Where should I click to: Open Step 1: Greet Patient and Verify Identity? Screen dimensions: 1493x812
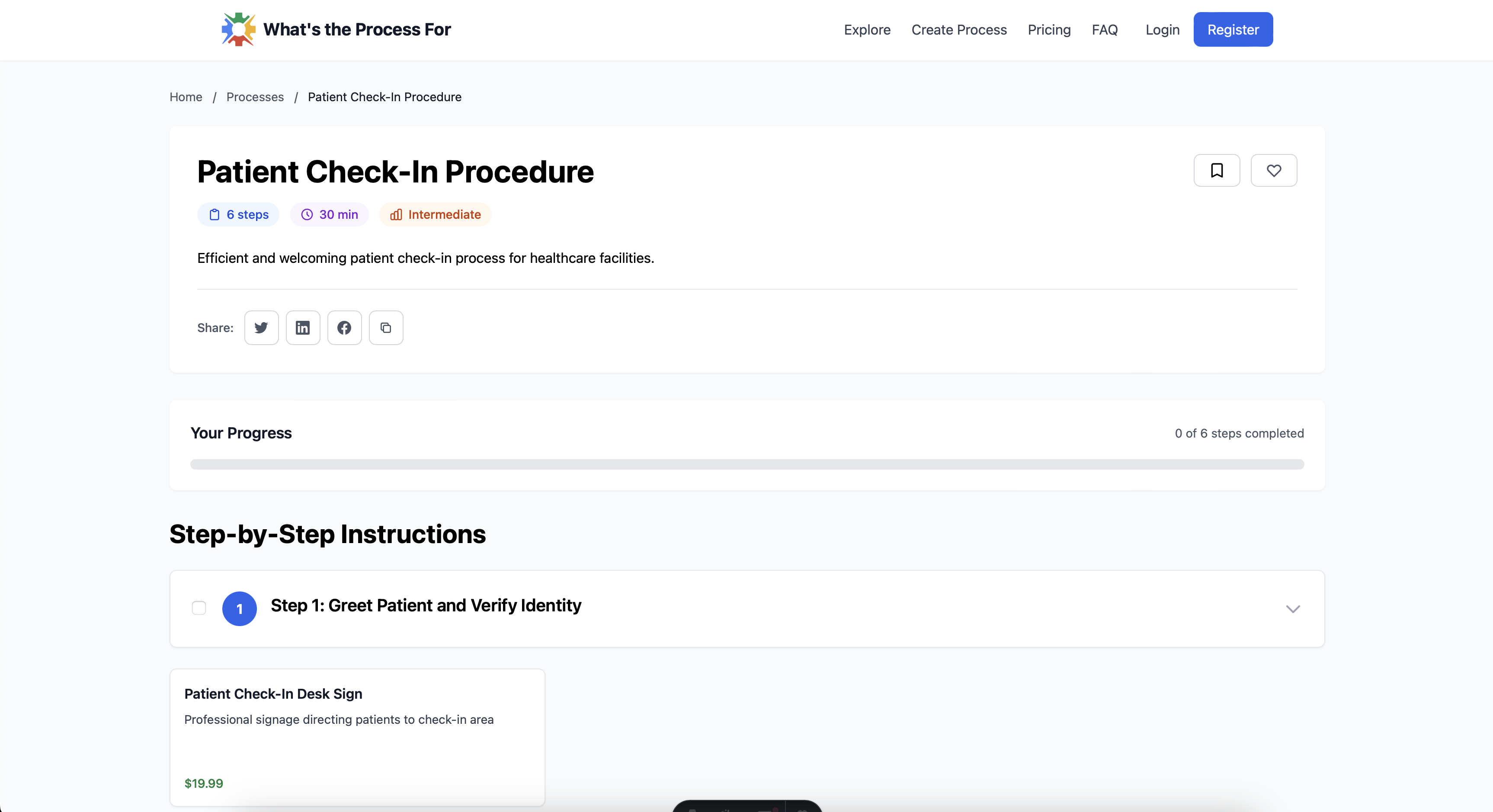426,605
